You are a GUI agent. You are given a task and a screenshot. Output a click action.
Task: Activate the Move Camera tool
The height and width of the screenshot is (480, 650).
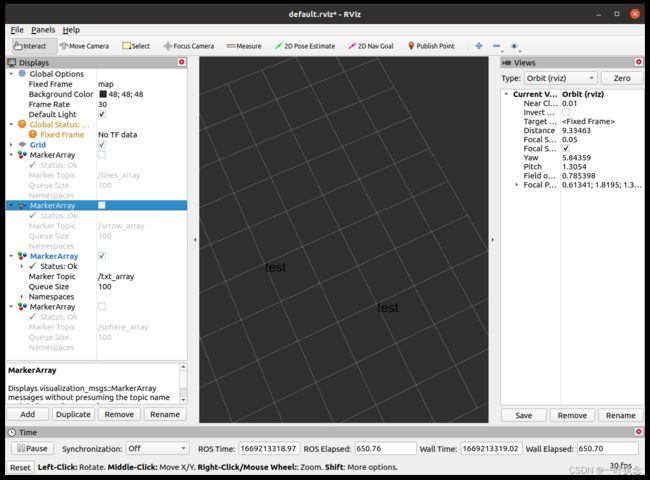(x=84, y=46)
